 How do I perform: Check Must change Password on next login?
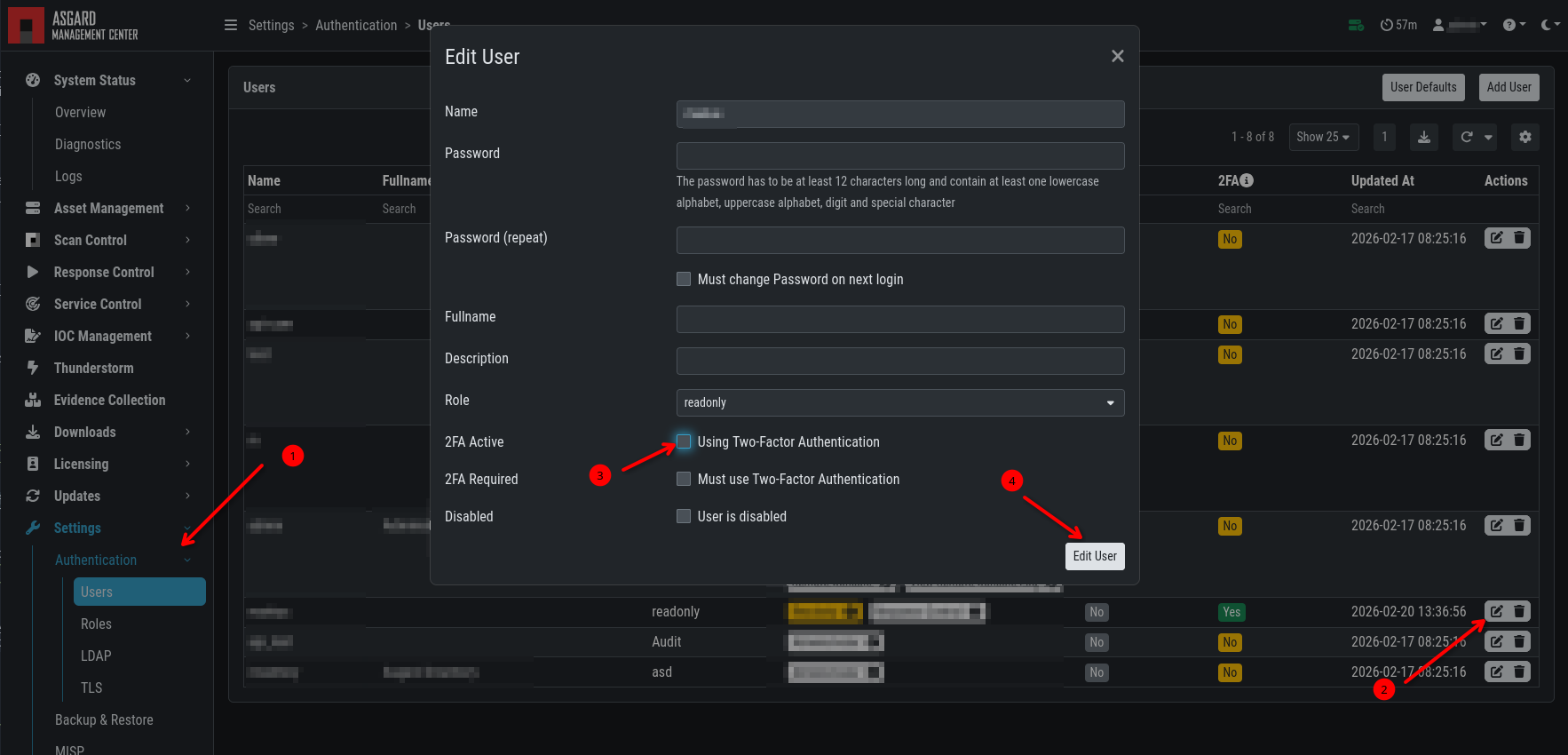point(684,279)
